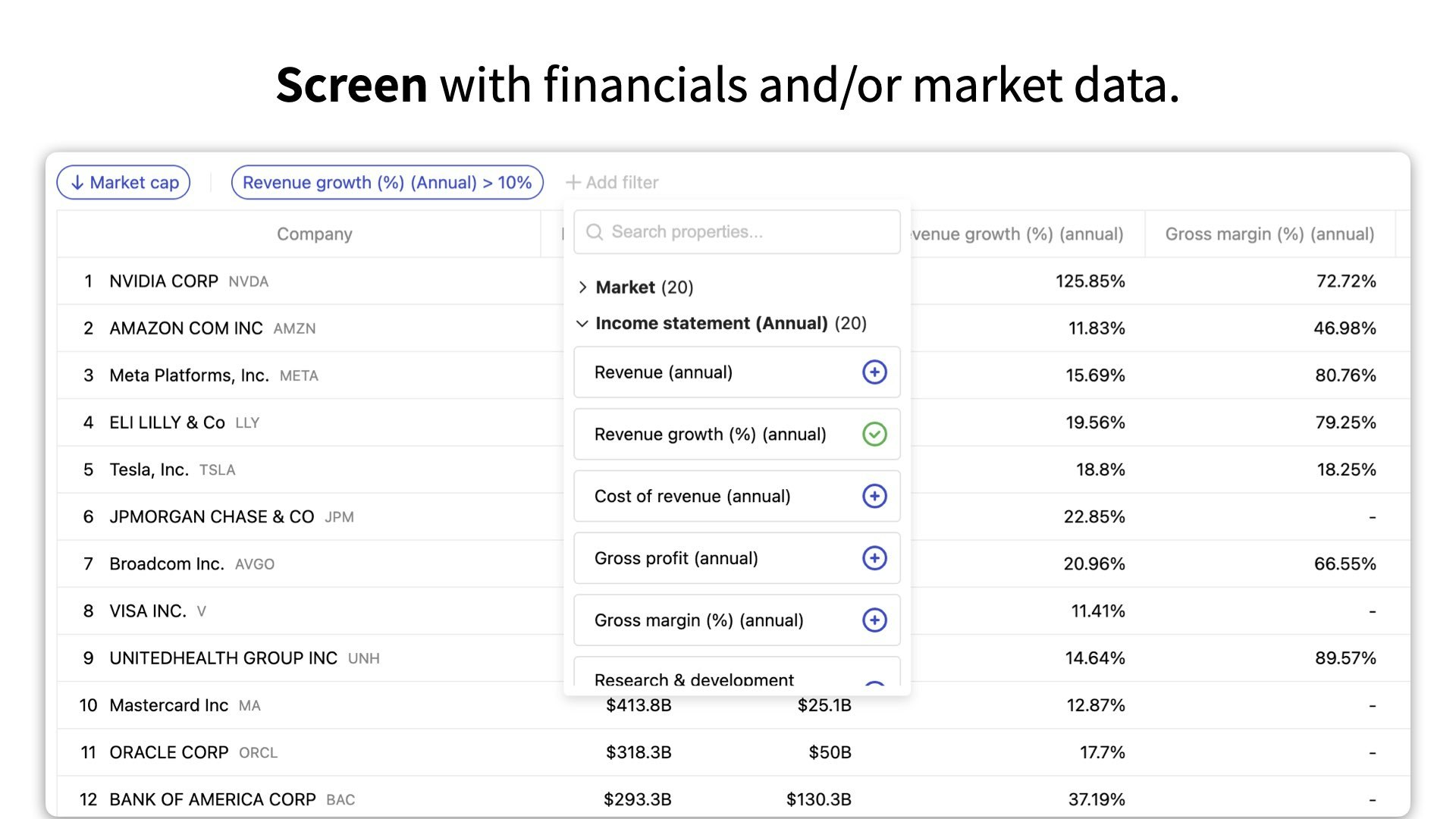Screen dimensions: 1456x819
Task: Click the 80.76% Meta gross margin
Action: click(1345, 375)
